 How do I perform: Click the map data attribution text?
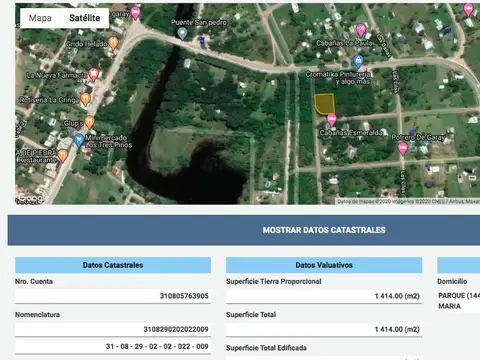(408, 201)
